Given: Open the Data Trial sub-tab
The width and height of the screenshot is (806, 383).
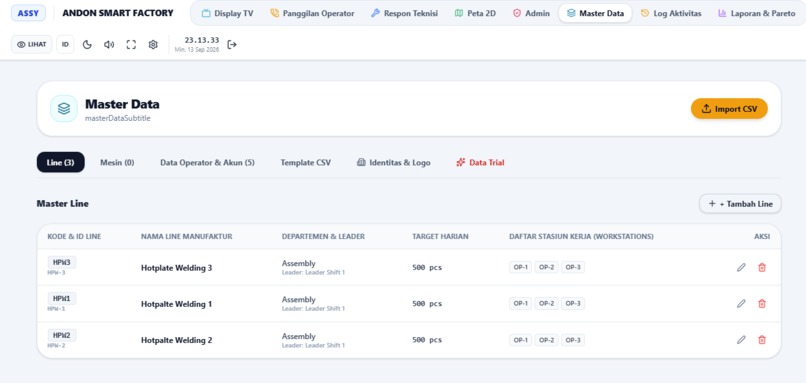Looking at the screenshot, I should [480, 162].
